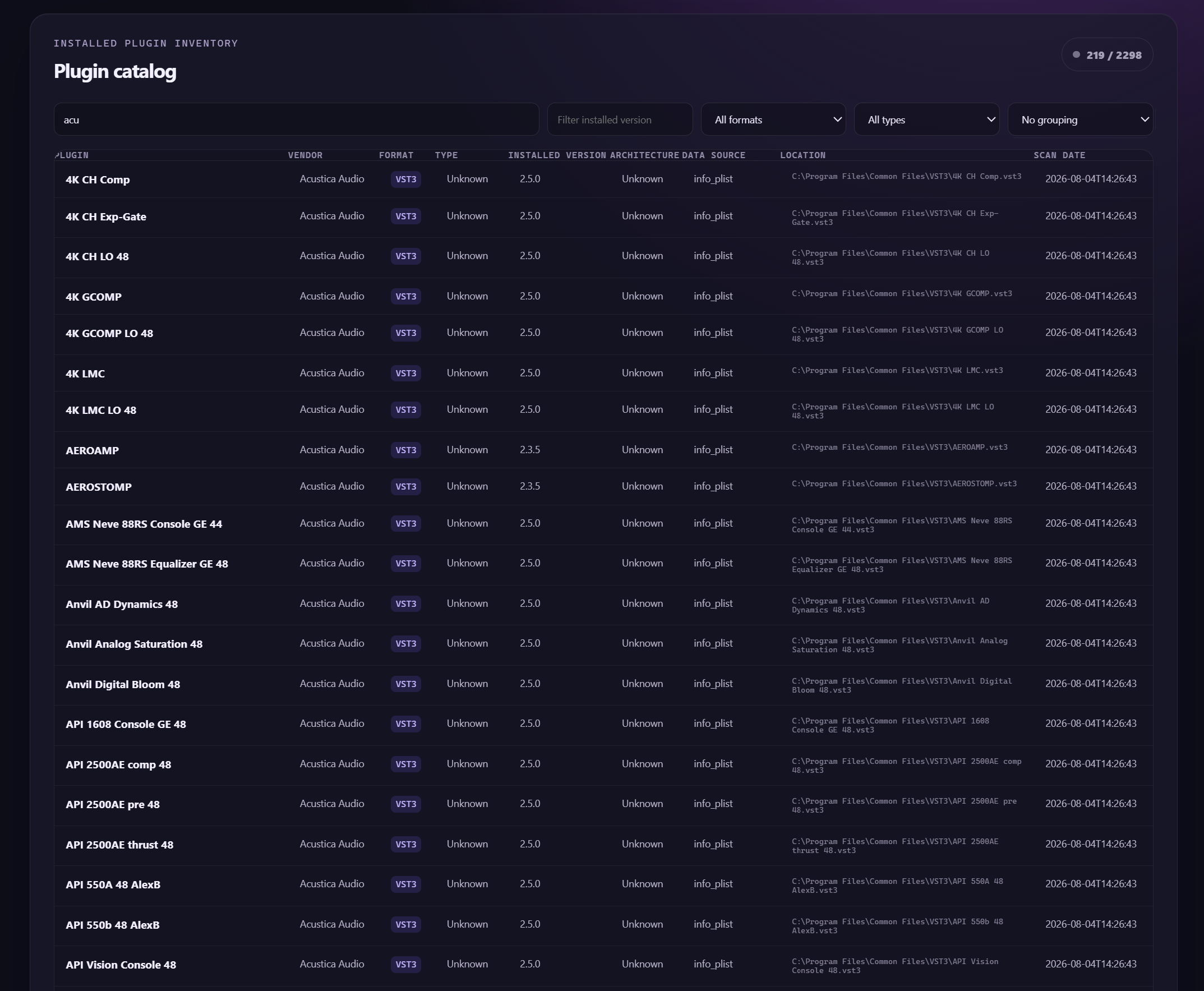Select the AEROAMP plugin name

click(x=92, y=450)
